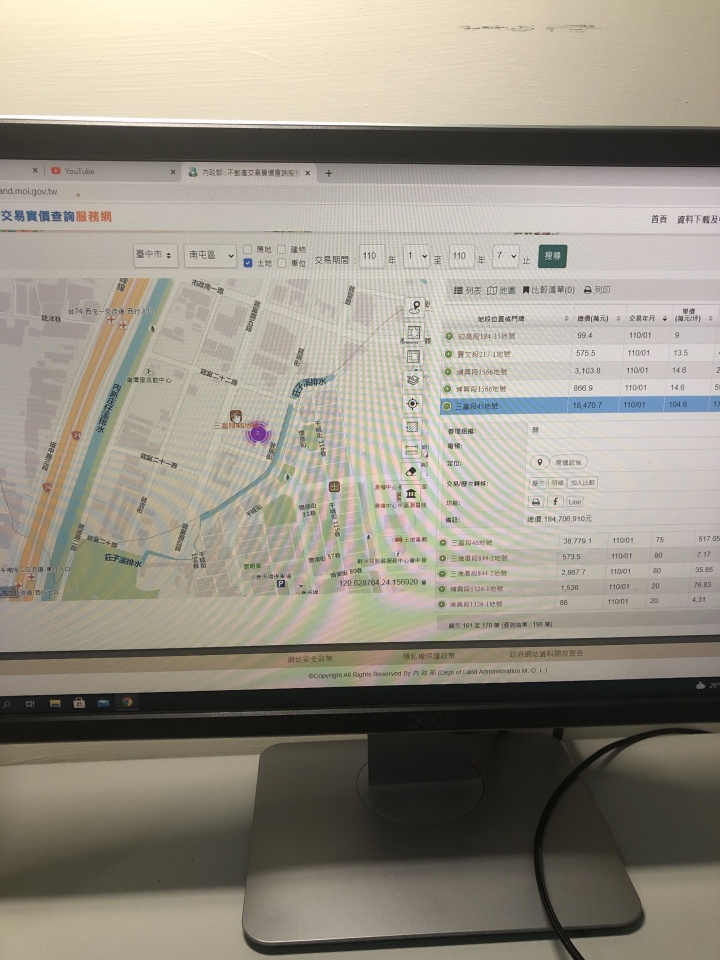Click the 加入比較 add-to-compare button

tap(582, 482)
